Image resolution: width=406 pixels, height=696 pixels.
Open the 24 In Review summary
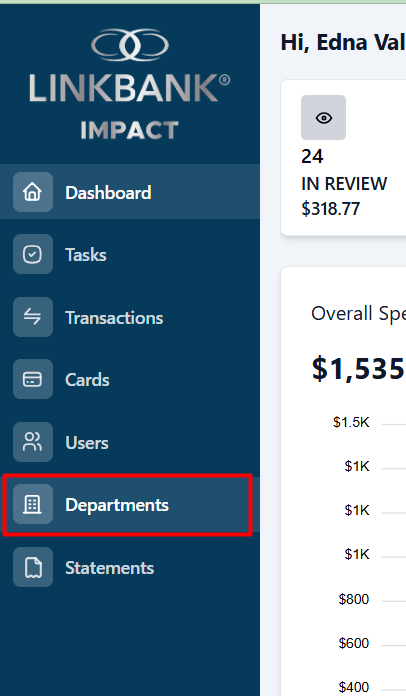343,158
